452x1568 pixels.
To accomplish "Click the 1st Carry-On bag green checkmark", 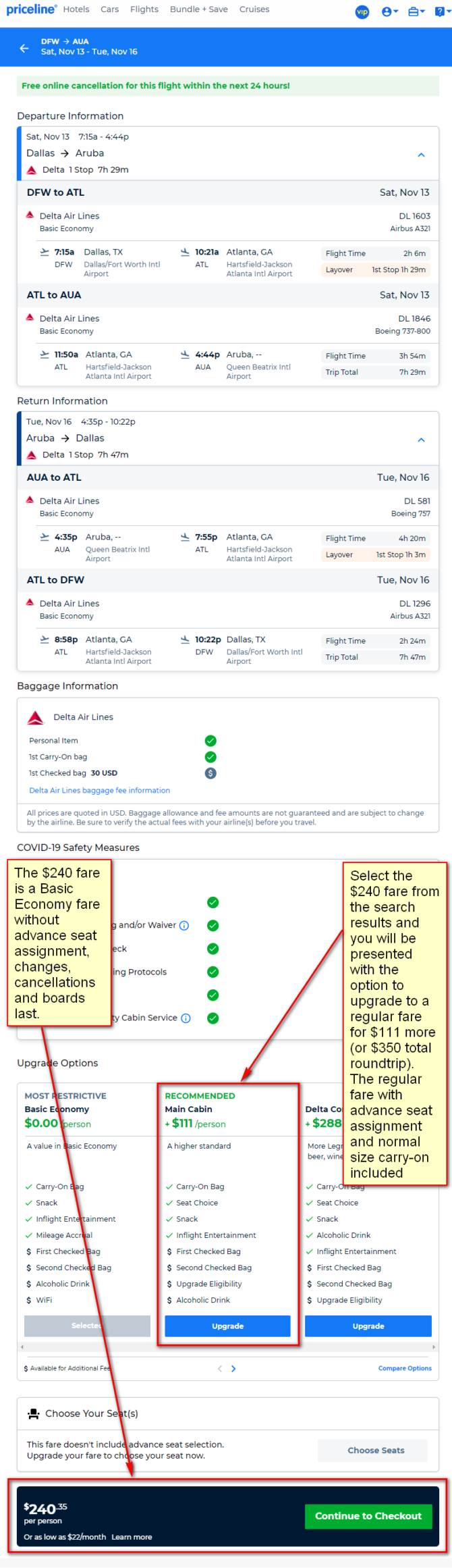I will [x=210, y=757].
